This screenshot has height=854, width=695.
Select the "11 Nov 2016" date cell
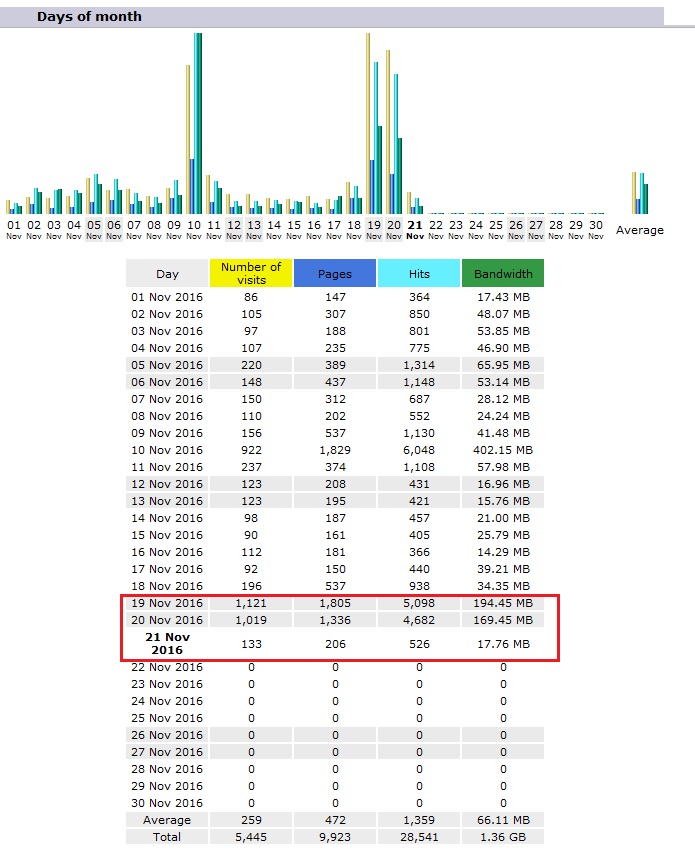(167, 467)
